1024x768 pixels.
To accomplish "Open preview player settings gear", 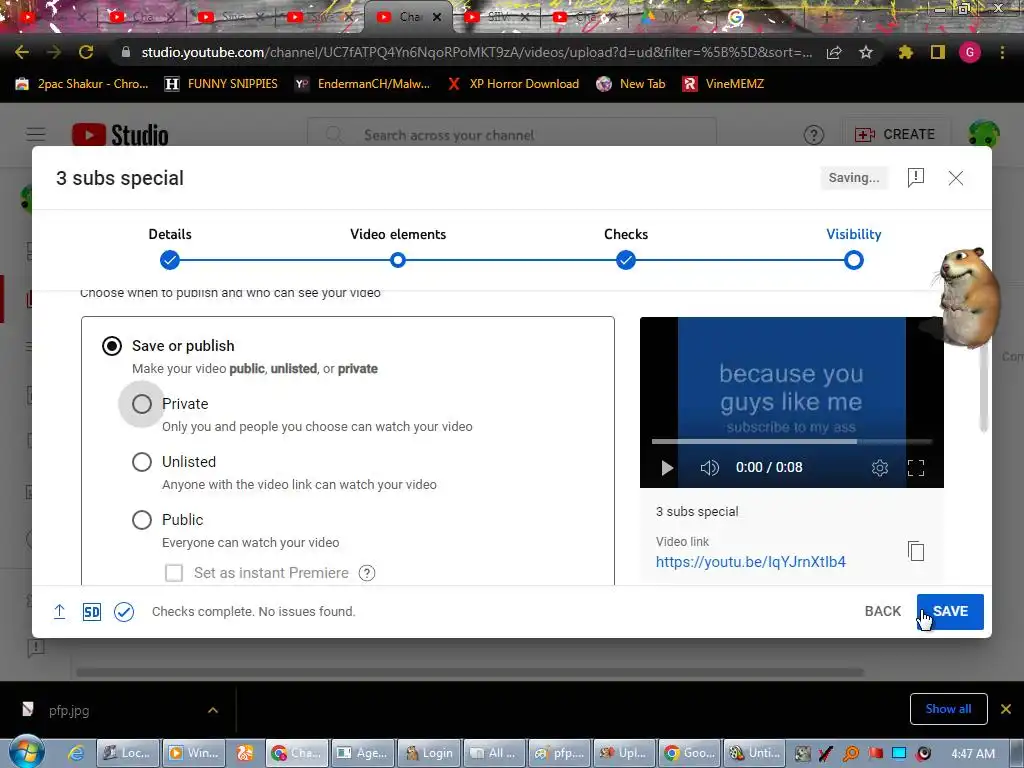I will click(880, 468).
